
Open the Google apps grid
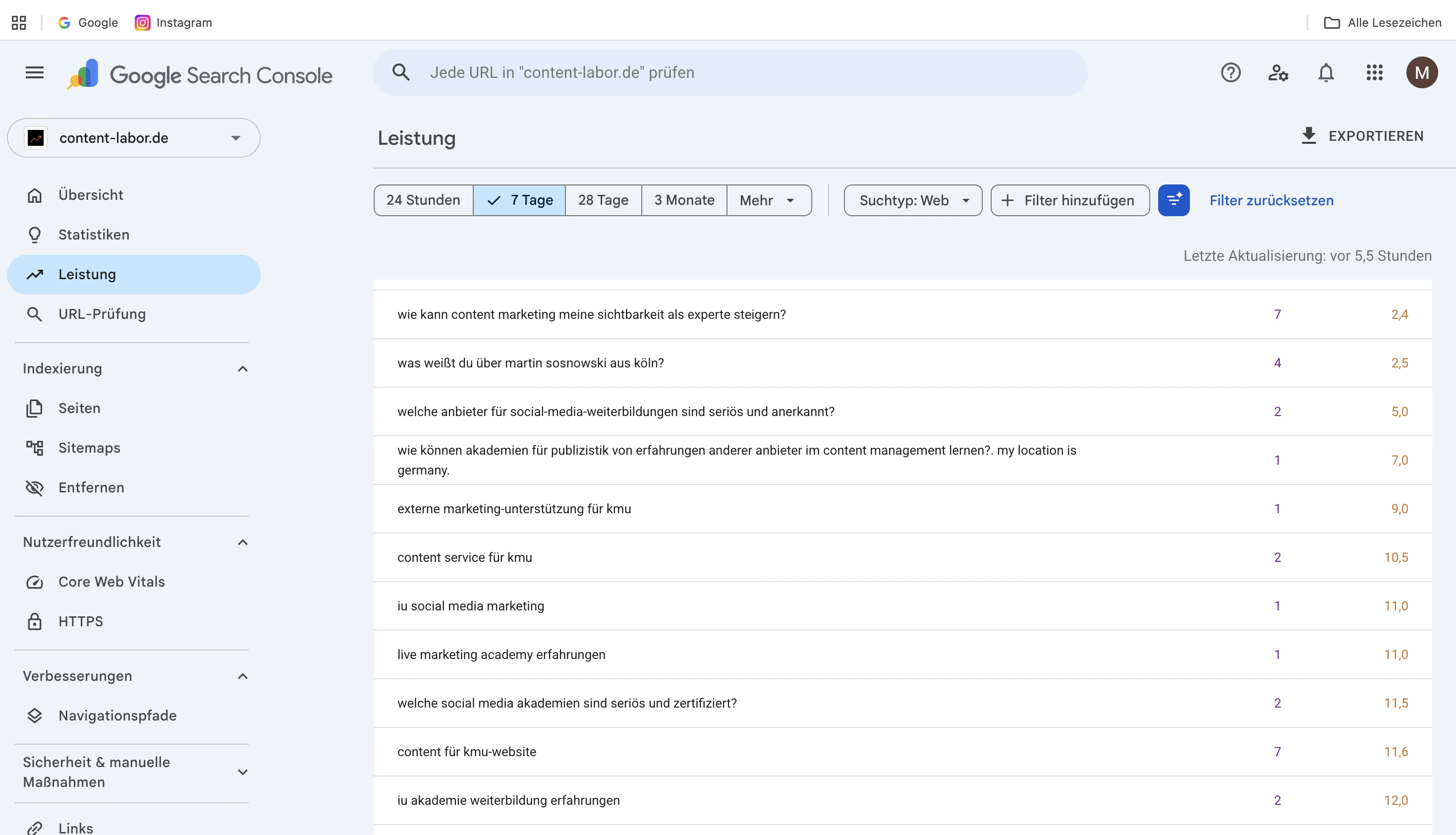point(1374,73)
